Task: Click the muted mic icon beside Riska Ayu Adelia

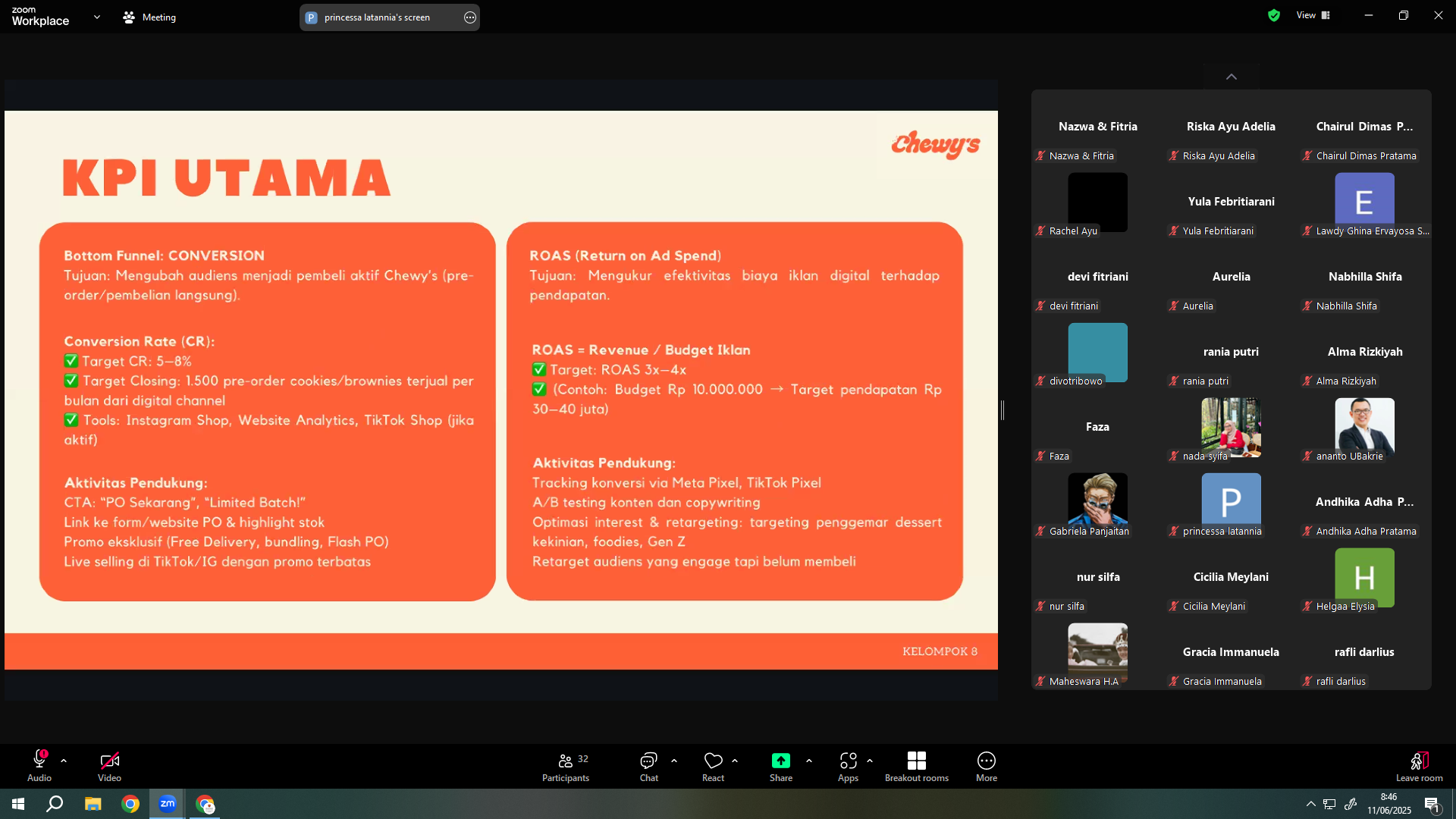Action: coord(1174,155)
